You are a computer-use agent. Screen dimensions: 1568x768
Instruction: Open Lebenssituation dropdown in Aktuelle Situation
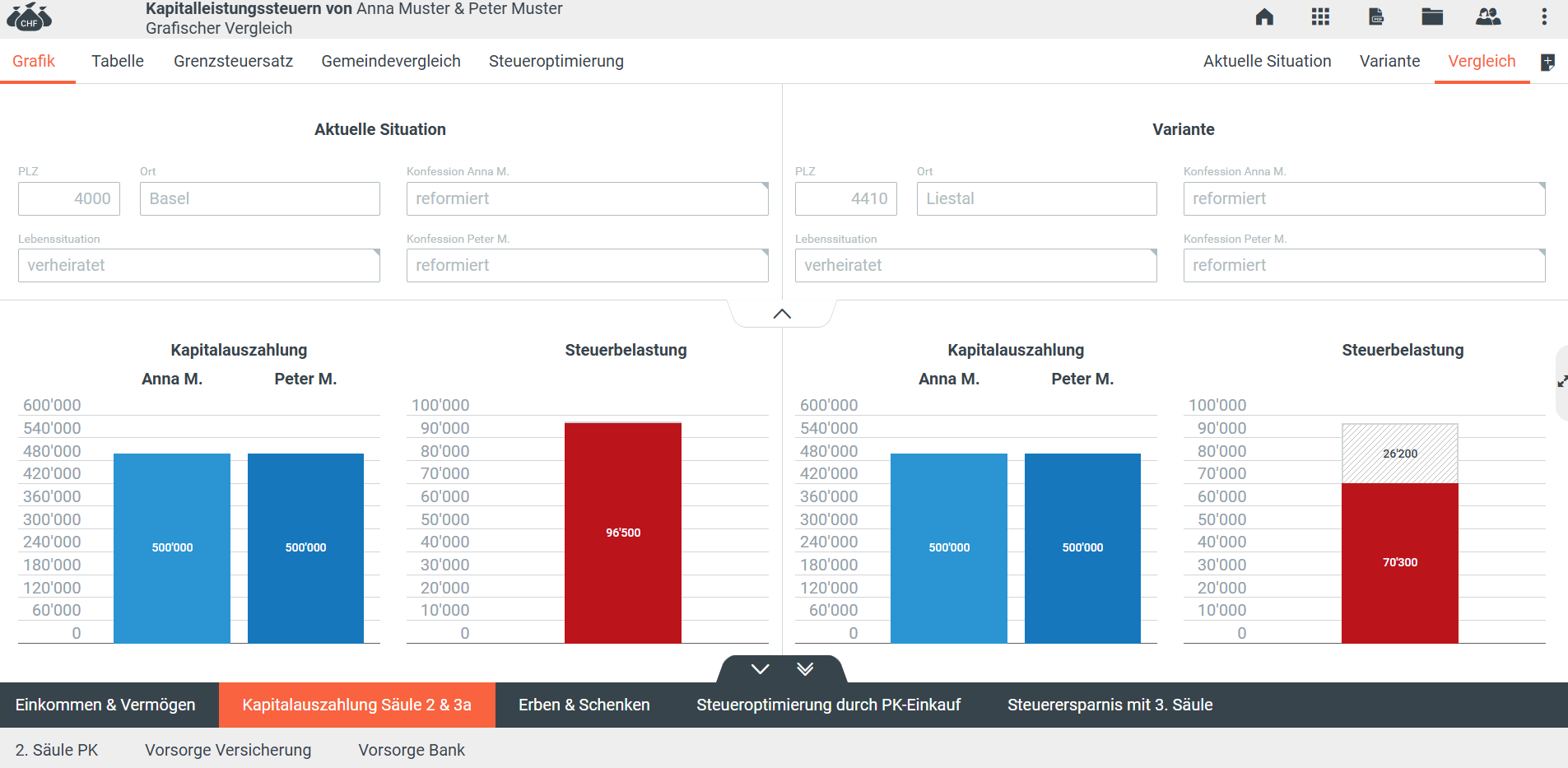tap(198, 266)
